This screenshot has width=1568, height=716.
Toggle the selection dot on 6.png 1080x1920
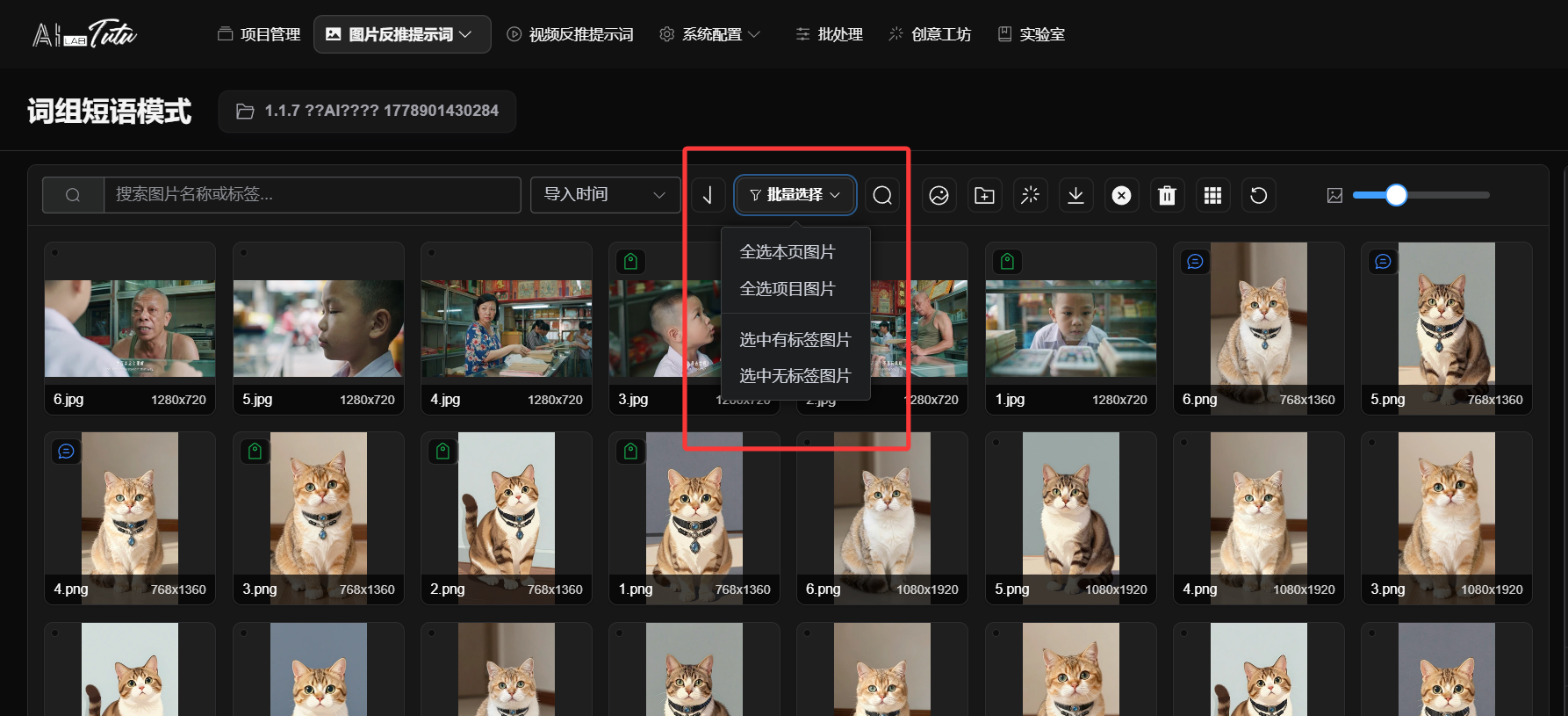808,443
